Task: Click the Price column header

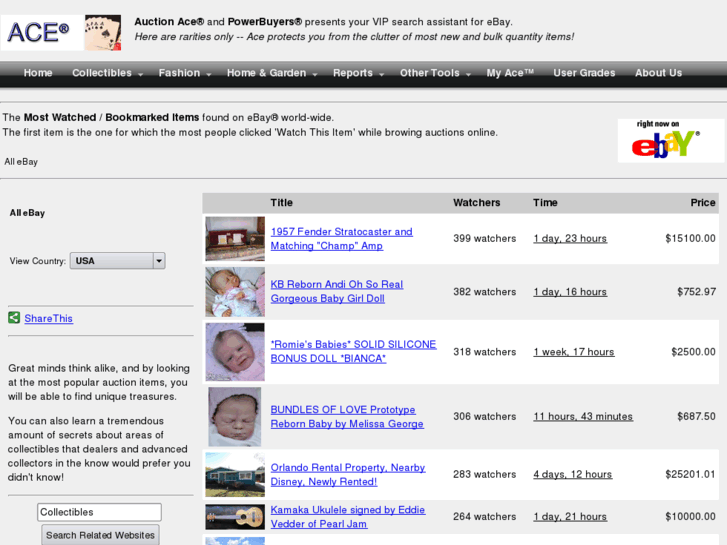Action: (703, 203)
